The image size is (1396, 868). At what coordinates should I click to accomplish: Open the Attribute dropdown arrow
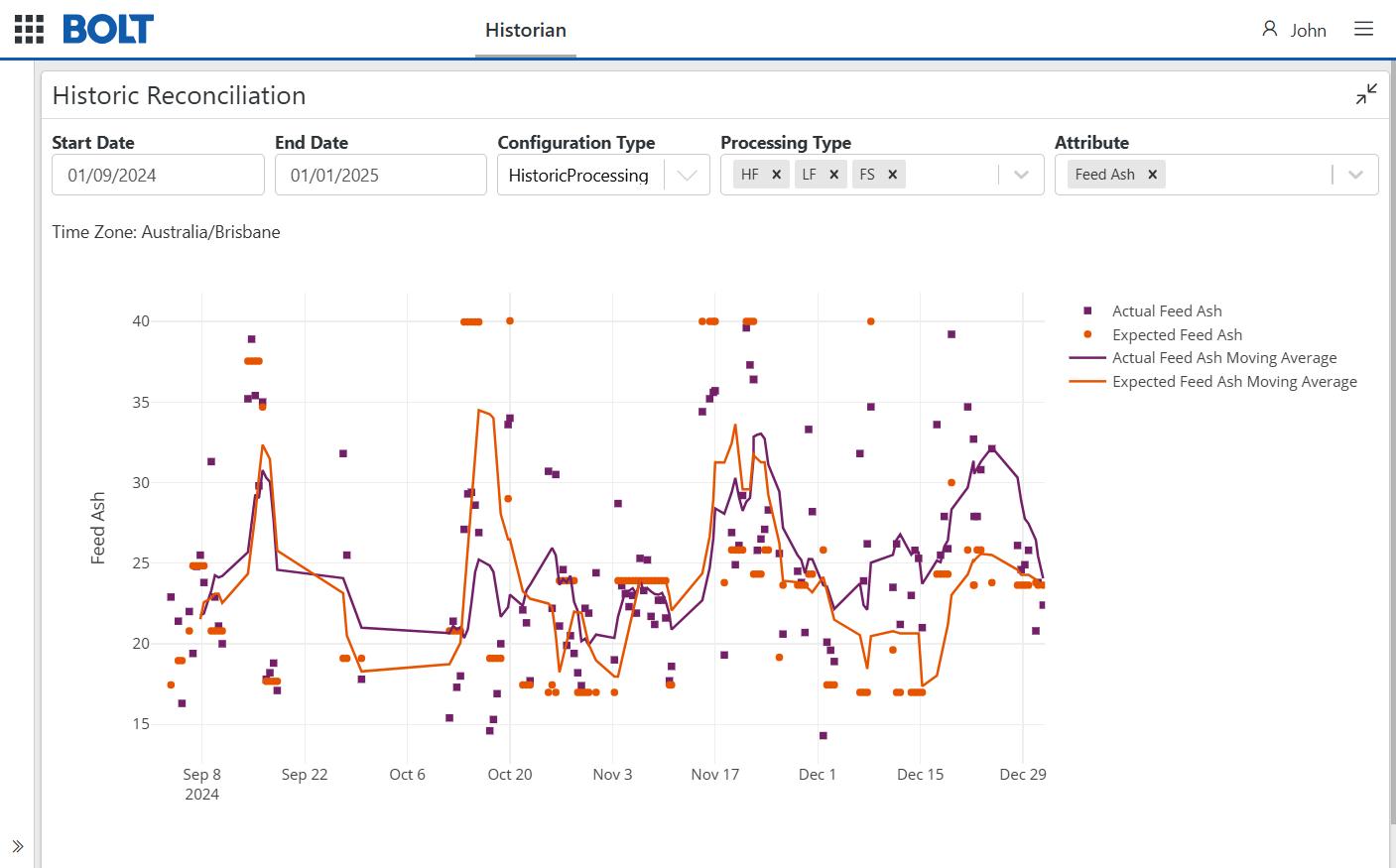point(1355,176)
